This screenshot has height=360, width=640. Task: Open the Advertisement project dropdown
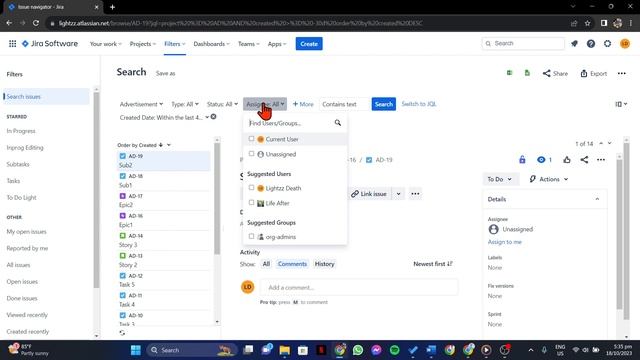tap(141, 104)
